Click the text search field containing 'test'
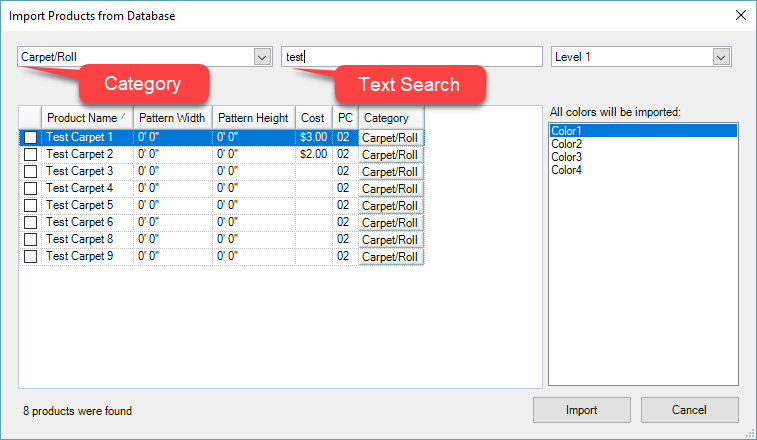The width and height of the screenshot is (757, 440). point(412,57)
